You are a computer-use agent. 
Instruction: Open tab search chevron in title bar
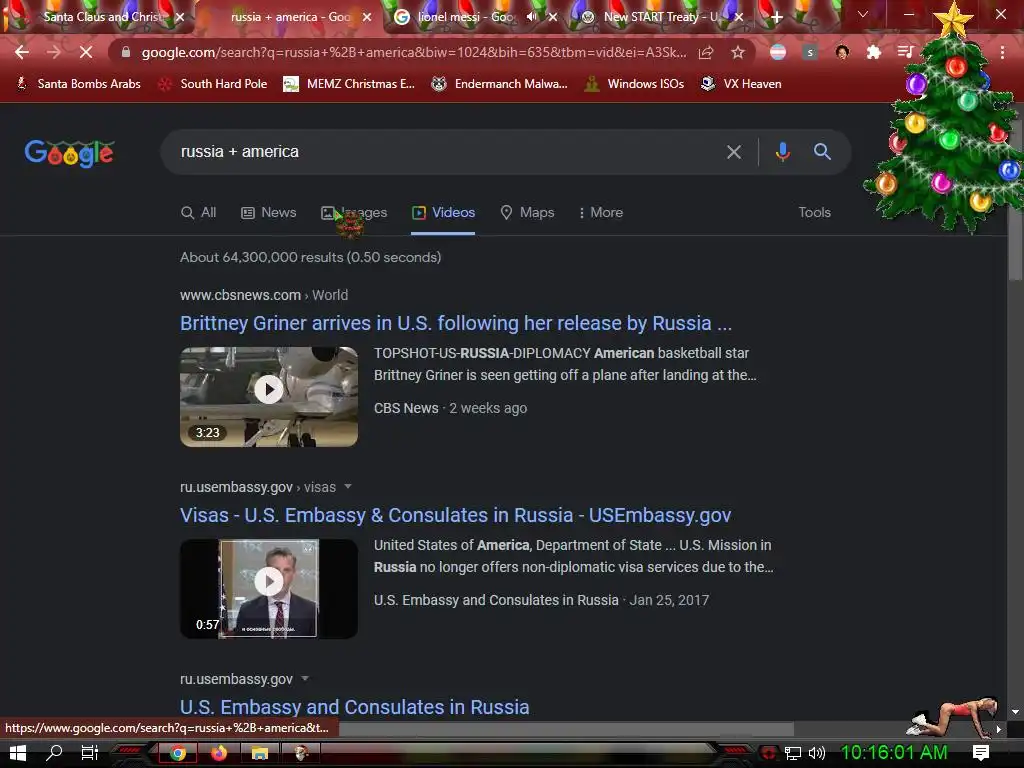862,14
